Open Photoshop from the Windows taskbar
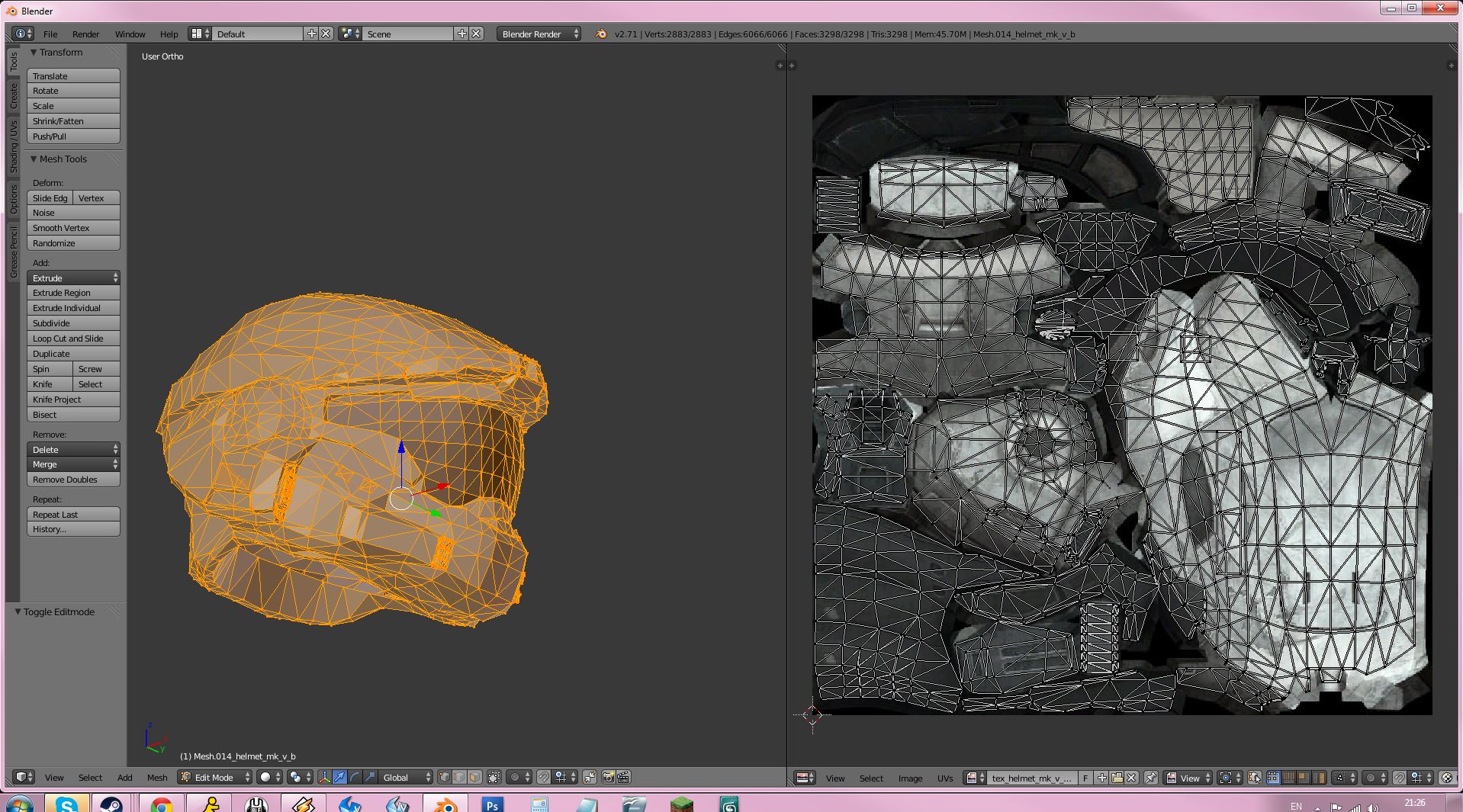 click(x=493, y=804)
